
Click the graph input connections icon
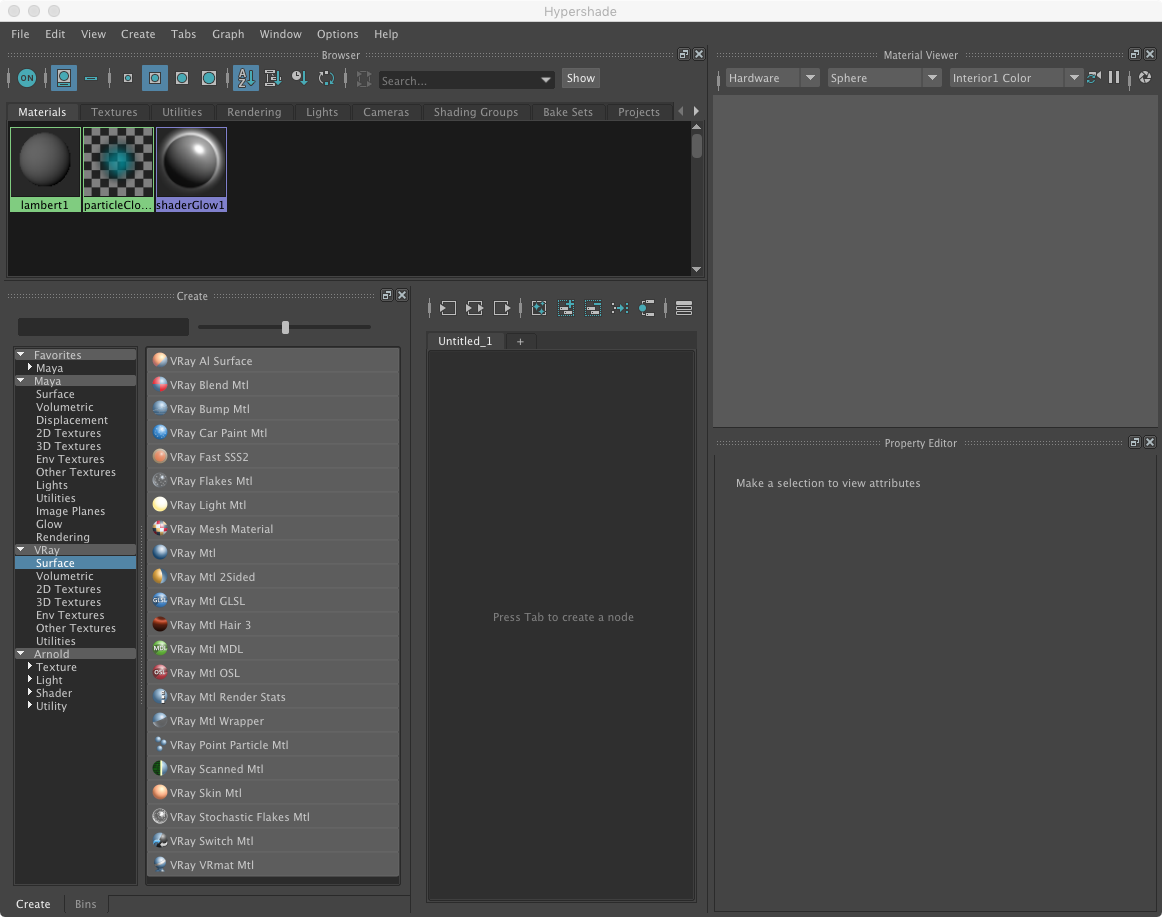[x=447, y=308]
